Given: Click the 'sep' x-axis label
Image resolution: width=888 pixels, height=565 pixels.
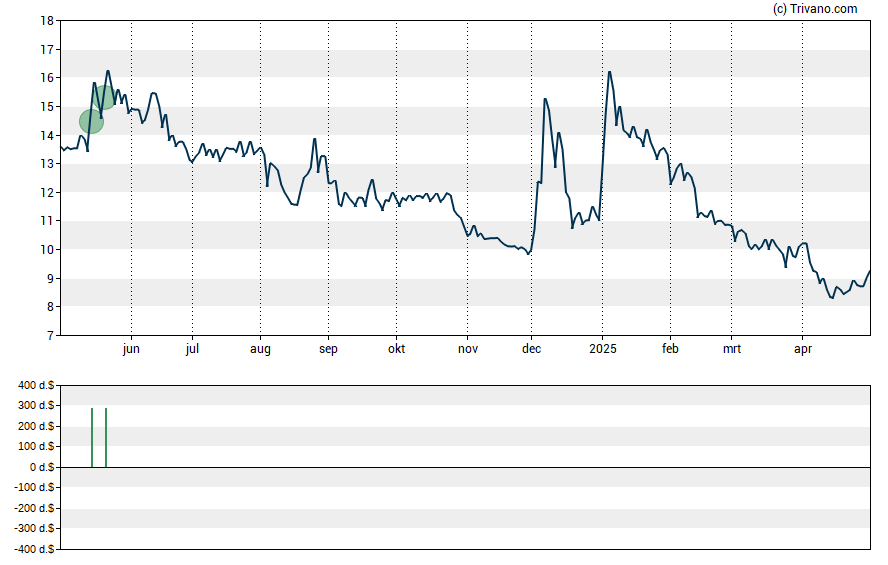Looking at the screenshot, I should [328, 349].
